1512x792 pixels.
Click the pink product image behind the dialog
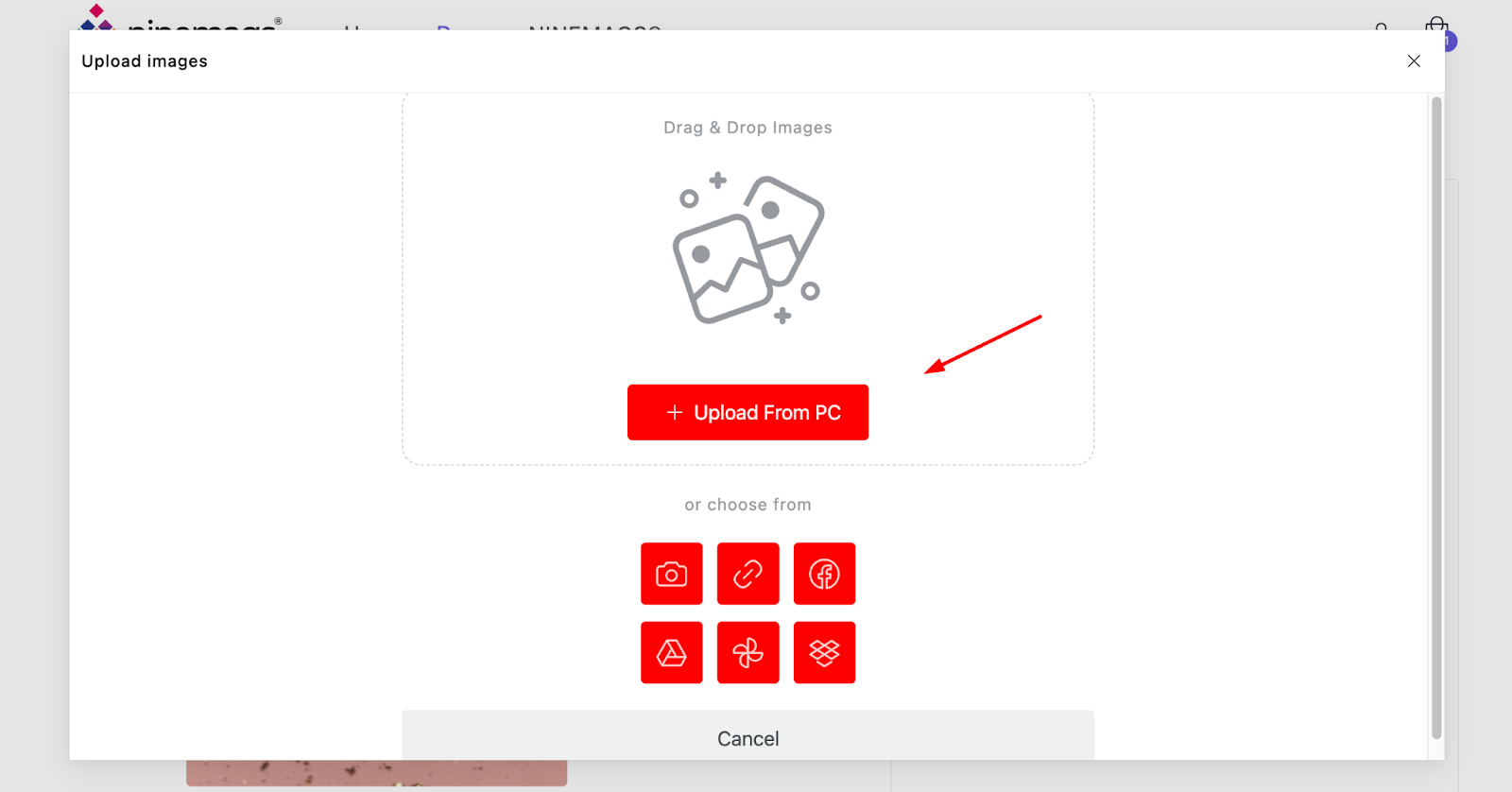pyautogui.click(x=376, y=773)
